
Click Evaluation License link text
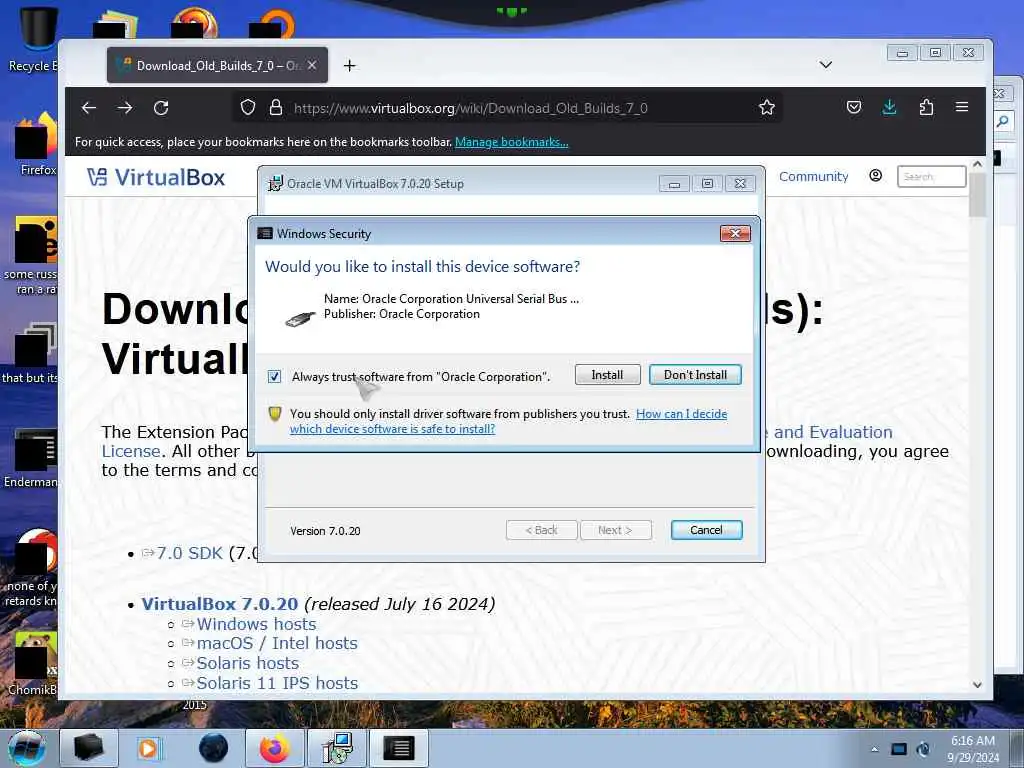[833, 432]
